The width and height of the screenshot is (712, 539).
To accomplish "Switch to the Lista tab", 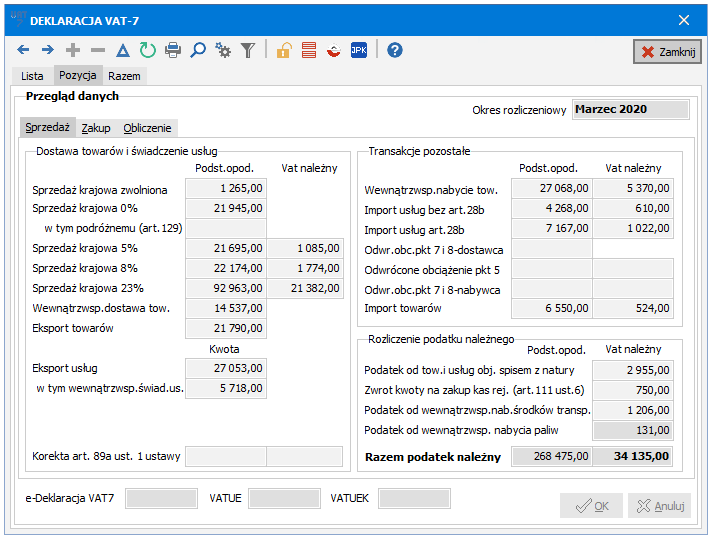I will pyautogui.click(x=32, y=76).
